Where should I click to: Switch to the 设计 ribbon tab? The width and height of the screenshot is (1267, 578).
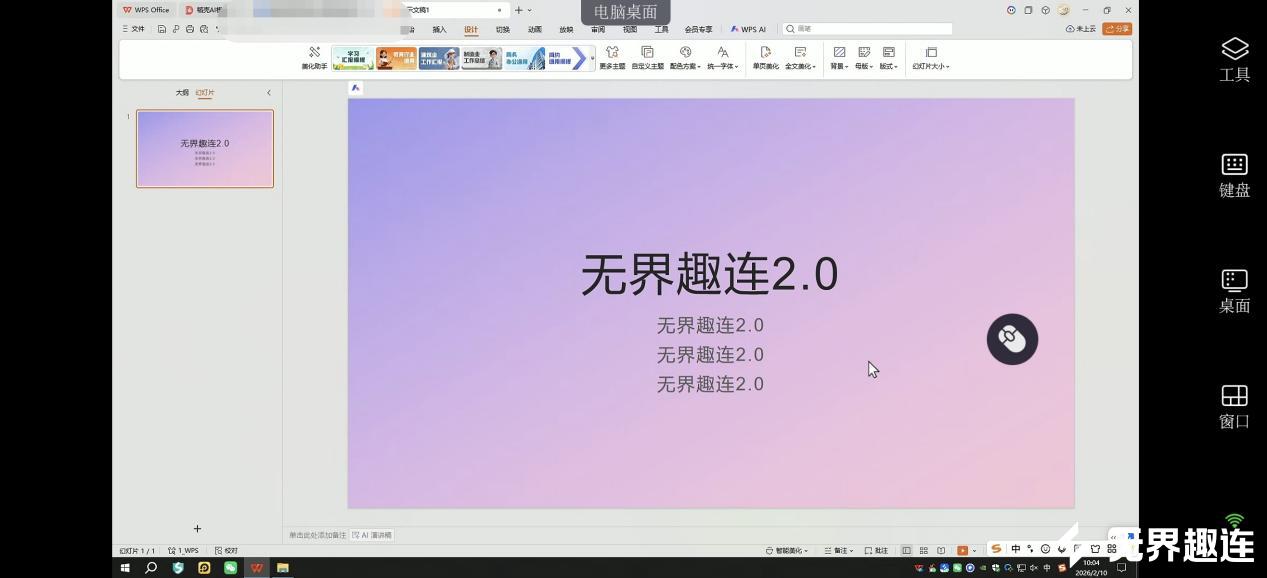470,29
